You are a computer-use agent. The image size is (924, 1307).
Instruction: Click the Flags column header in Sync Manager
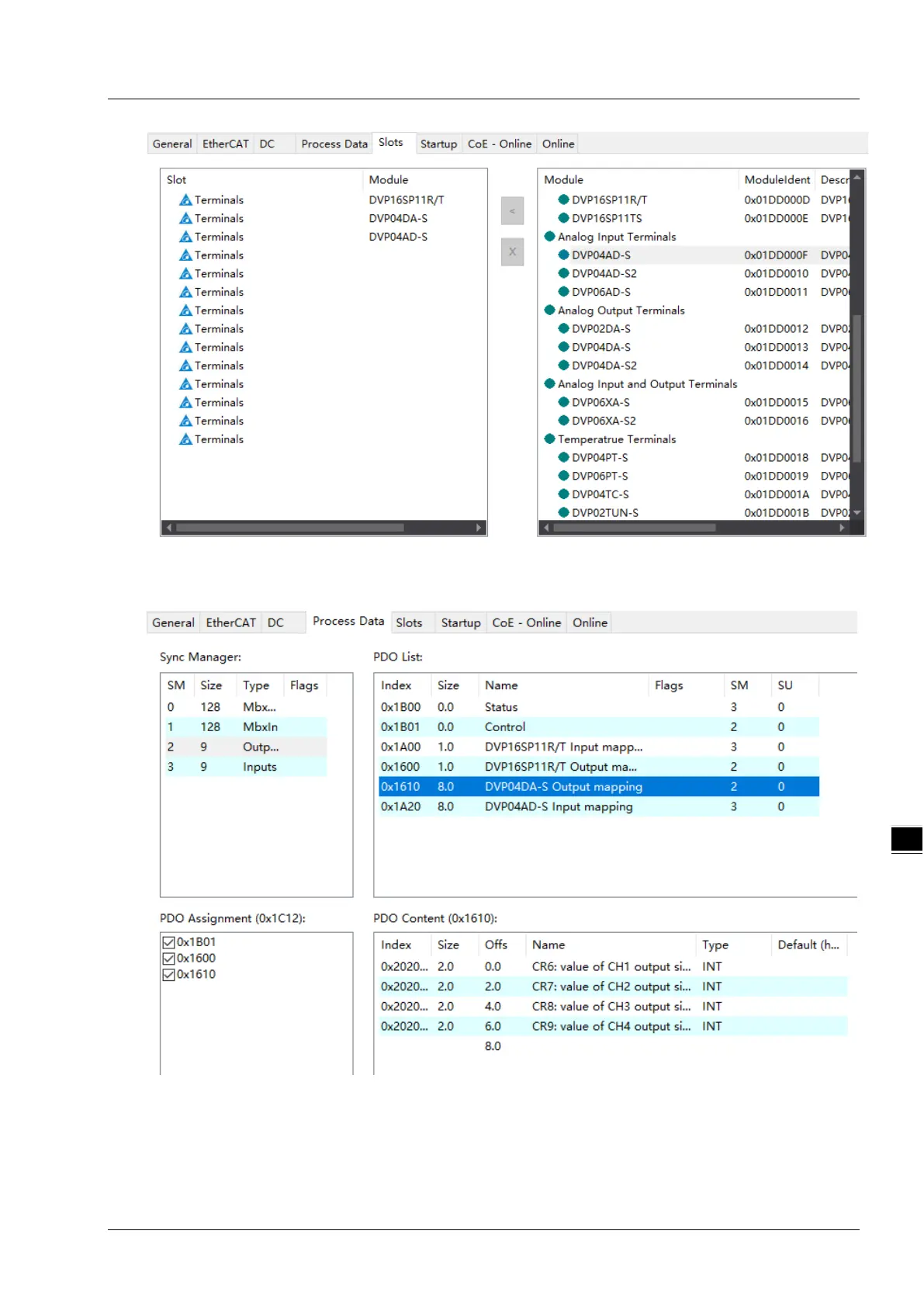click(x=304, y=685)
